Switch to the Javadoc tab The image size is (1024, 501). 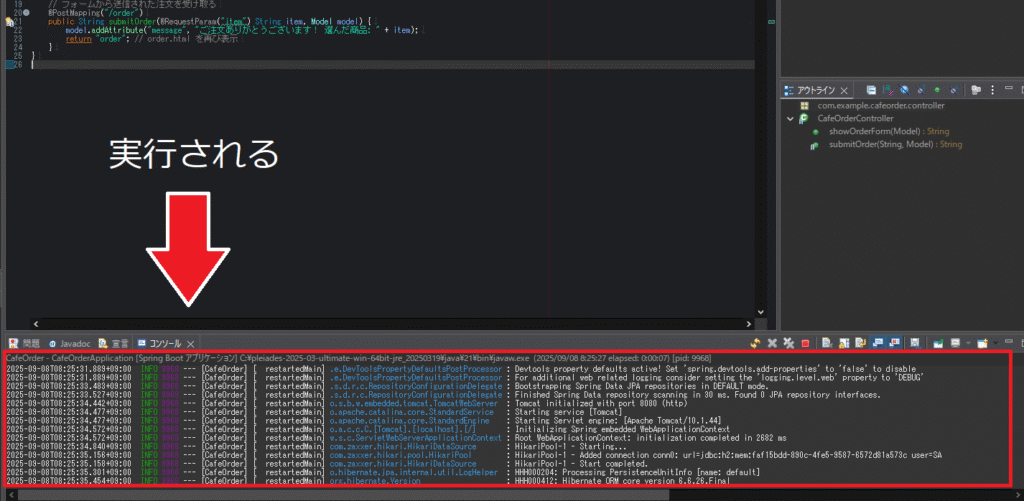68,343
